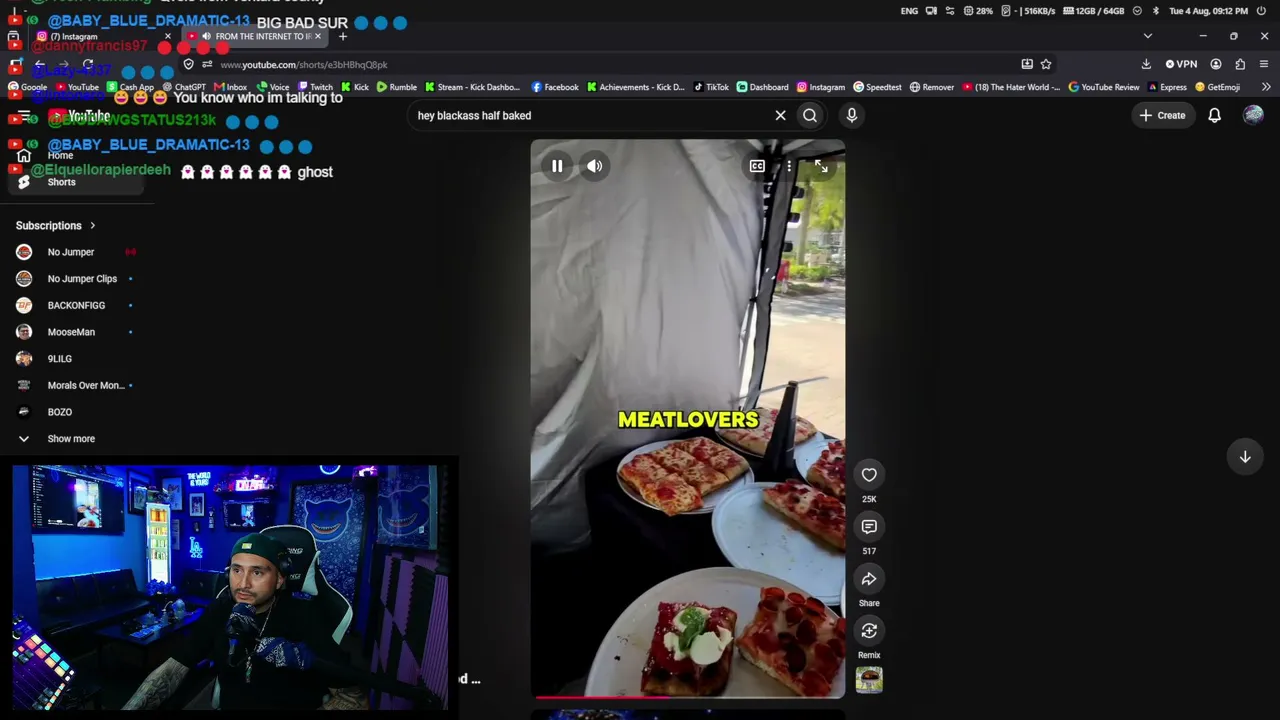Viewport: 1280px width, 720px height.
Task: Open the system clock and date
Action: tap(1208, 11)
